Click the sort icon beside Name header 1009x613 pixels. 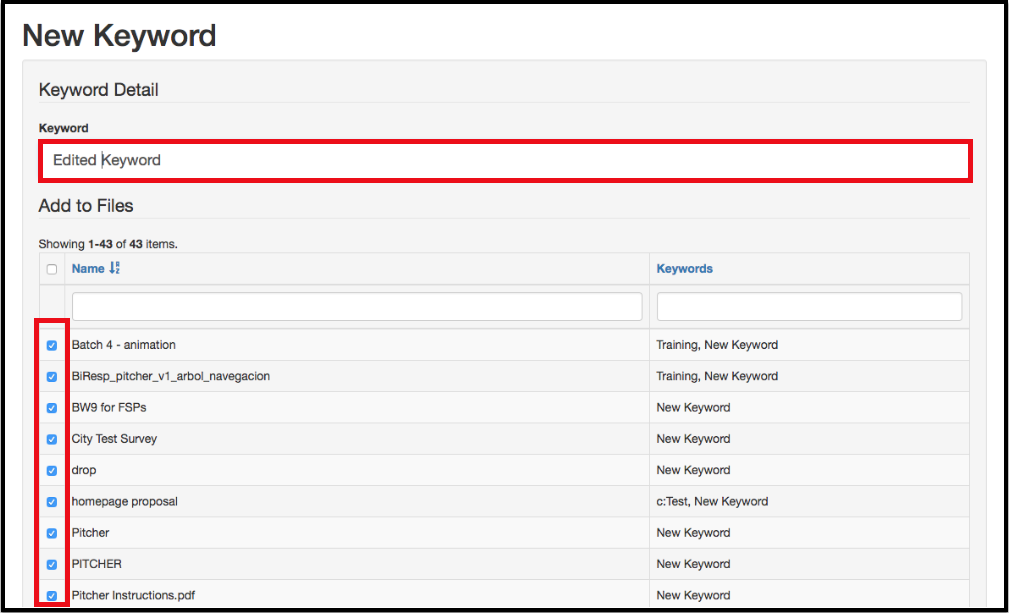(x=114, y=268)
